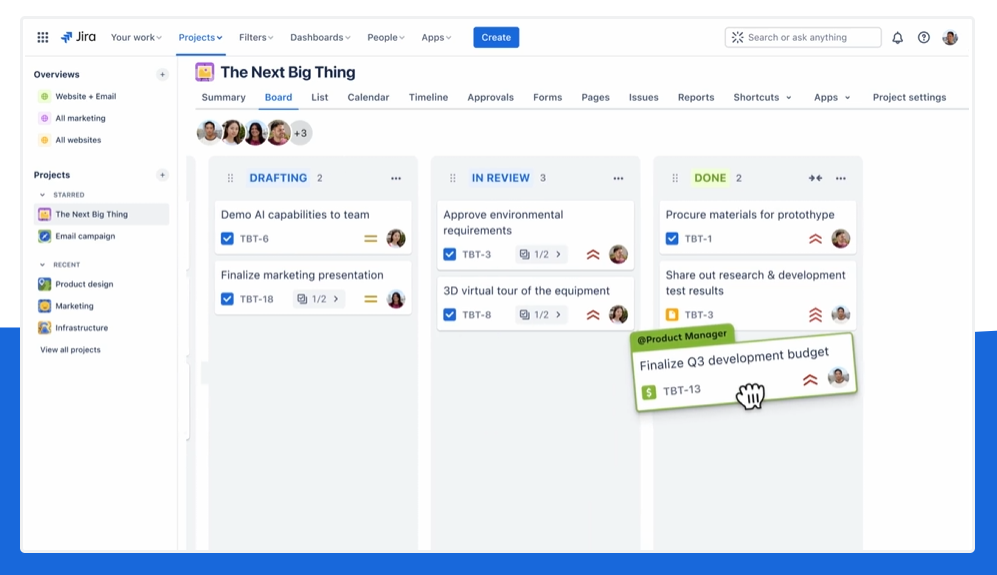Click the assignee avatar on Approve environmental requirements card
The image size is (997, 575).
click(618, 254)
